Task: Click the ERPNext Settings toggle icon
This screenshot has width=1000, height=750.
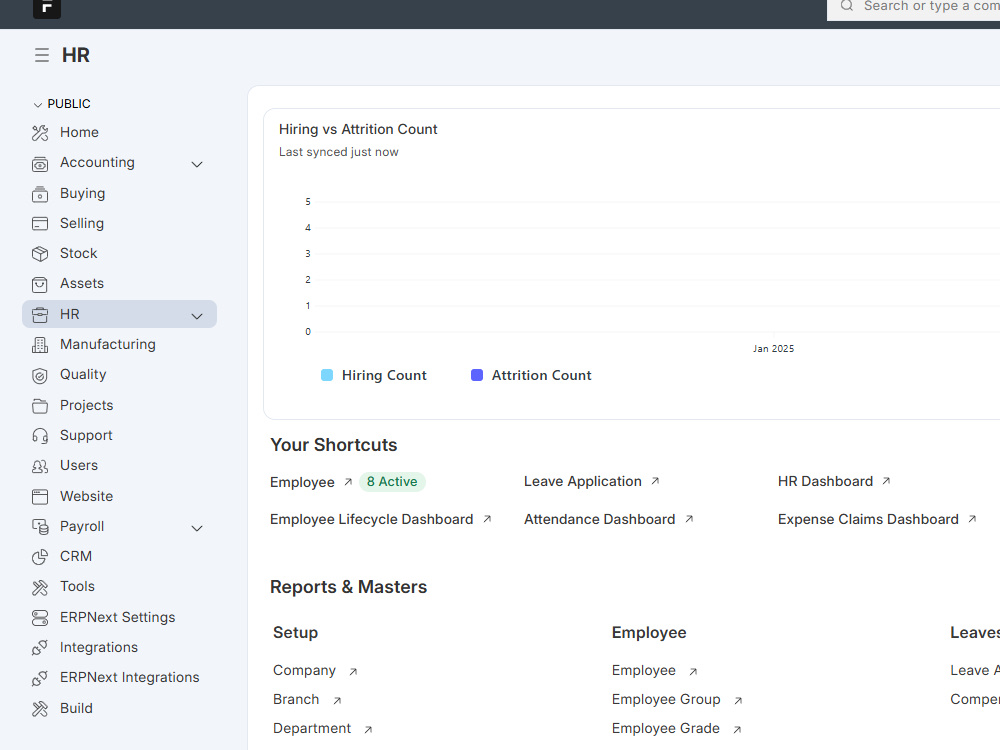Action: [40, 617]
